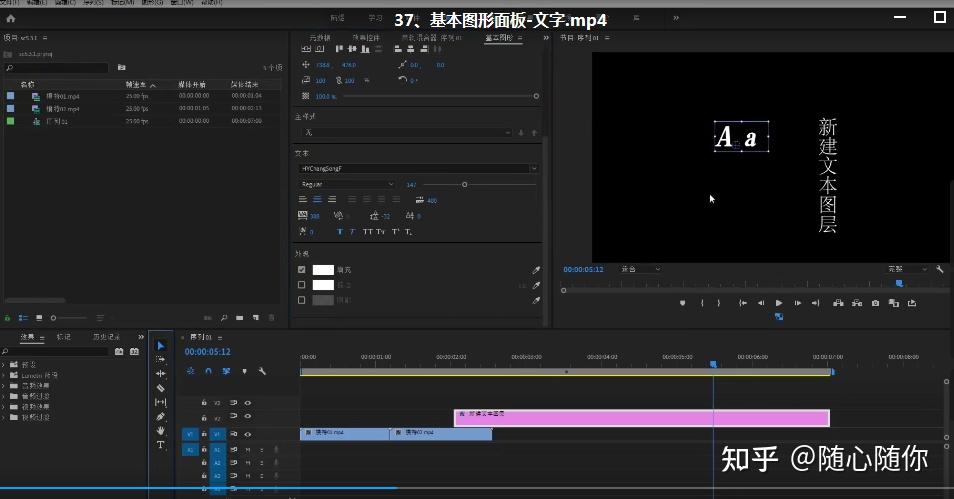Go to Out point in Program monitor

816,302
